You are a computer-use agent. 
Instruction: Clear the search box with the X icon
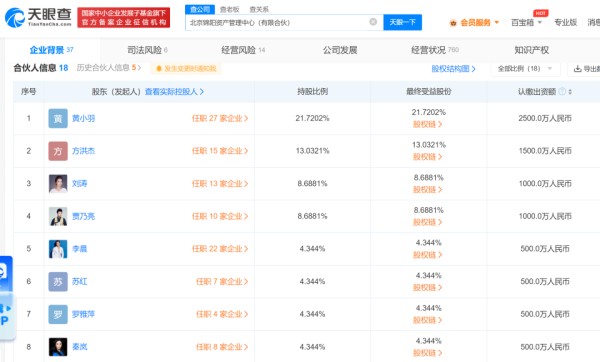[x=373, y=22]
